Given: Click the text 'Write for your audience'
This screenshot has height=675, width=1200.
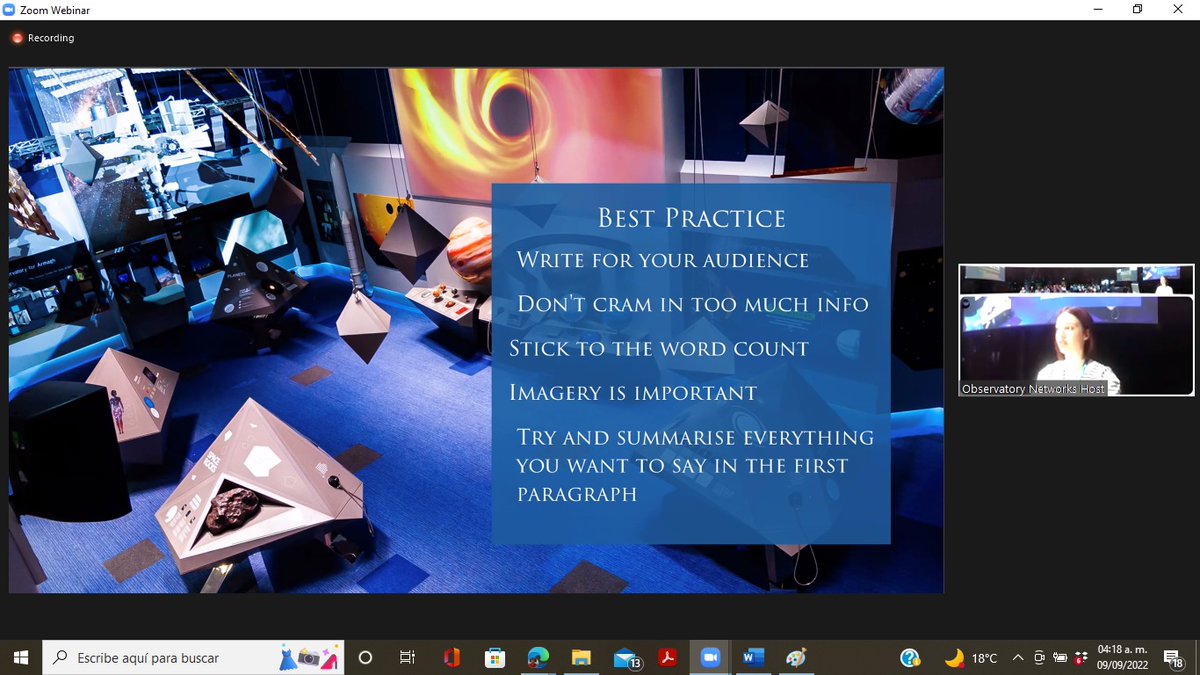Looking at the screenshot, I should coord(663,260).
